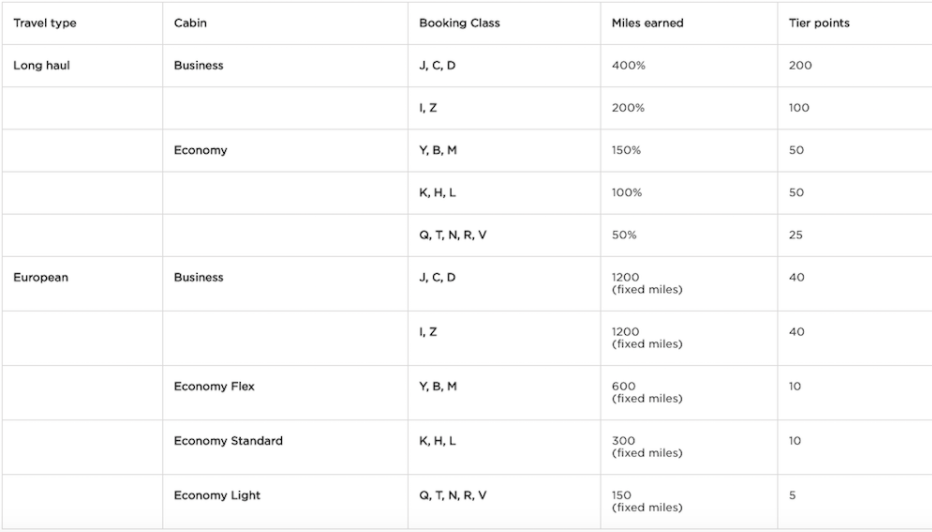Select the Tier points column header
Viewport: 932px width, 532px height.
pos(818,23)
